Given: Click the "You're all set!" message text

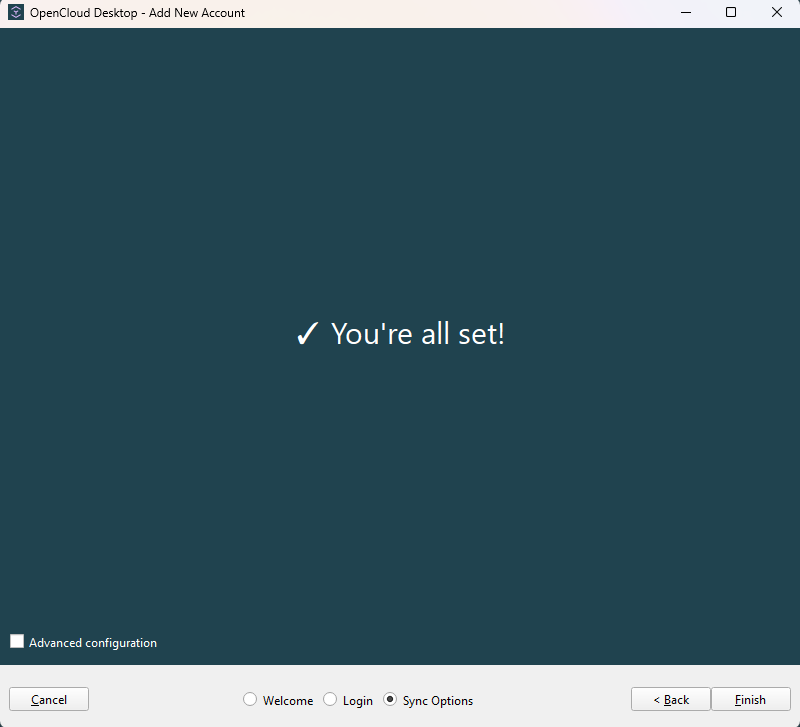Looking at the screenshot, I should pos(418,334).
